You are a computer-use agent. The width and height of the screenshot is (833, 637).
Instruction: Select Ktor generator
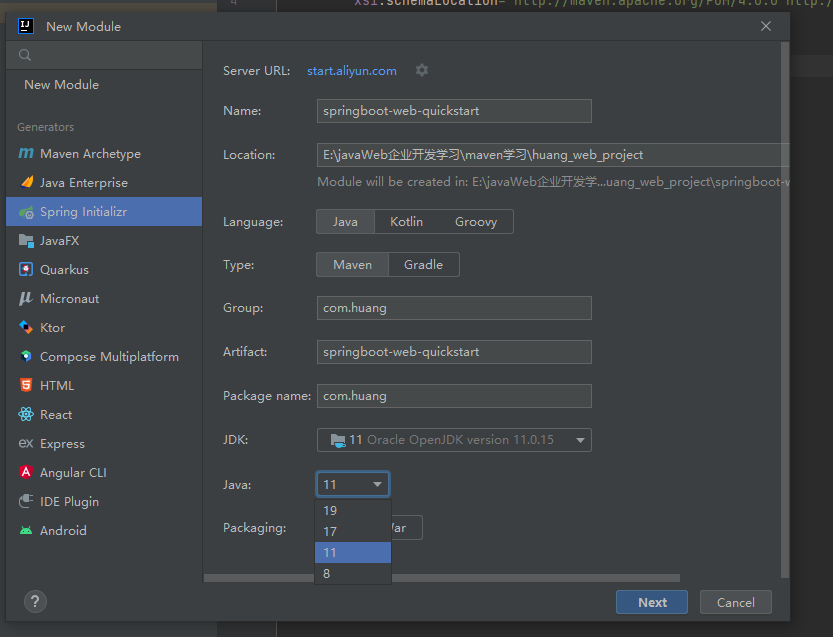tap(104, 327)
